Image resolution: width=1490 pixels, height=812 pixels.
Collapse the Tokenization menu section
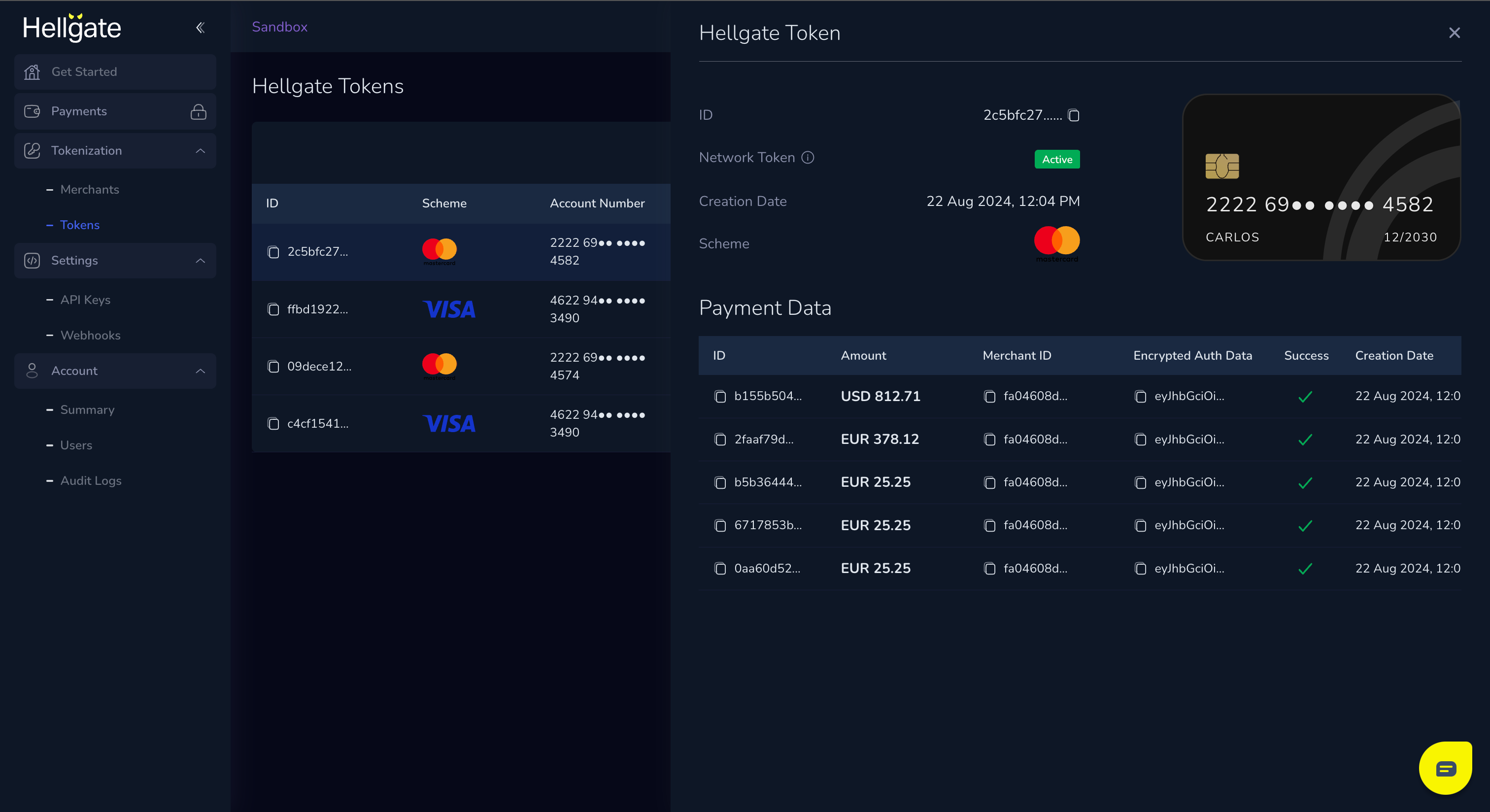click(x=200, y=150)
